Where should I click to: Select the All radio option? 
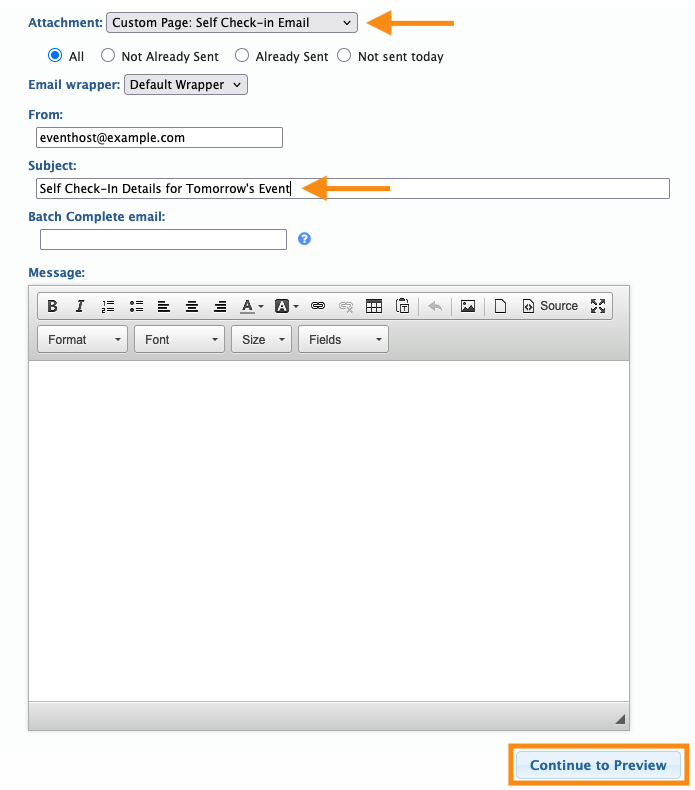pyautogui.click(x=55, y=55)
